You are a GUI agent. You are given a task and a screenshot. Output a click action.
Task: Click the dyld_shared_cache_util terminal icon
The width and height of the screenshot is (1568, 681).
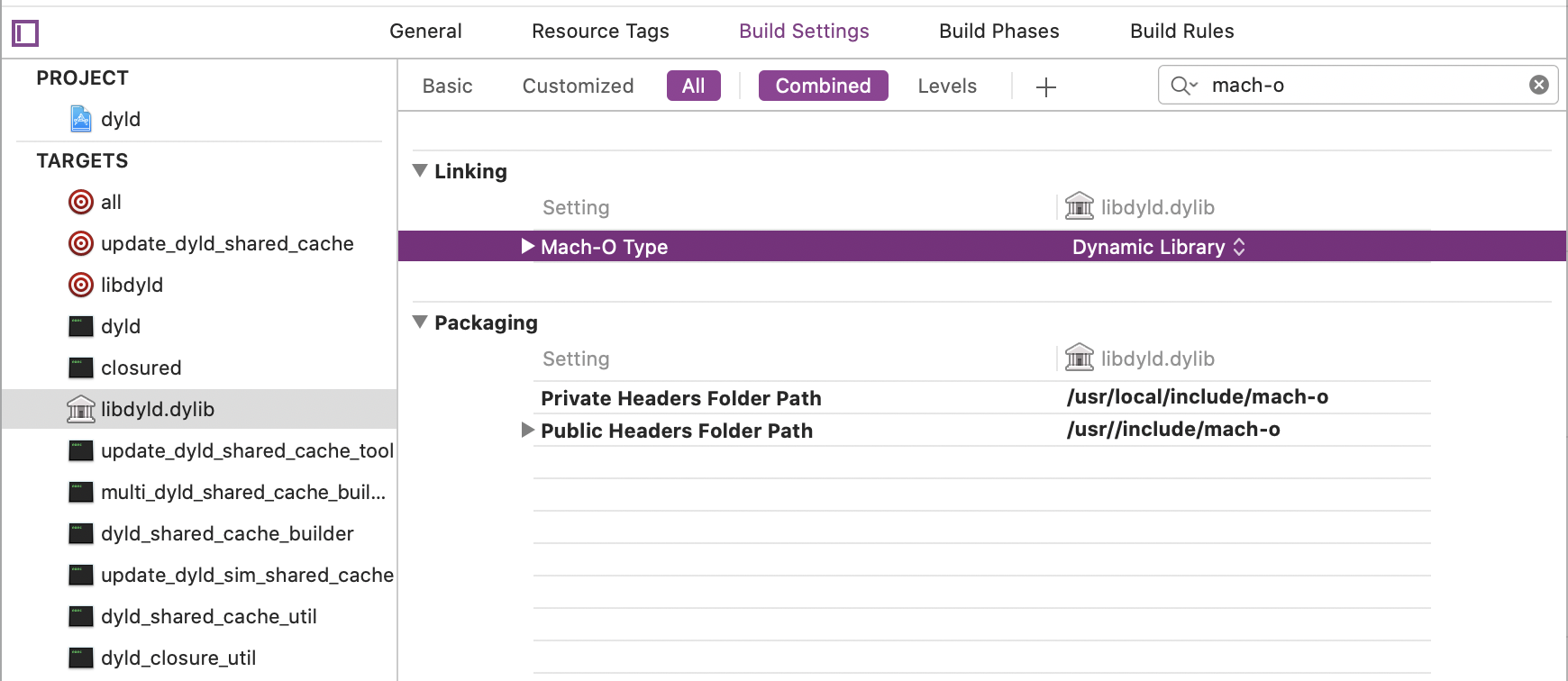coord(81,616)
